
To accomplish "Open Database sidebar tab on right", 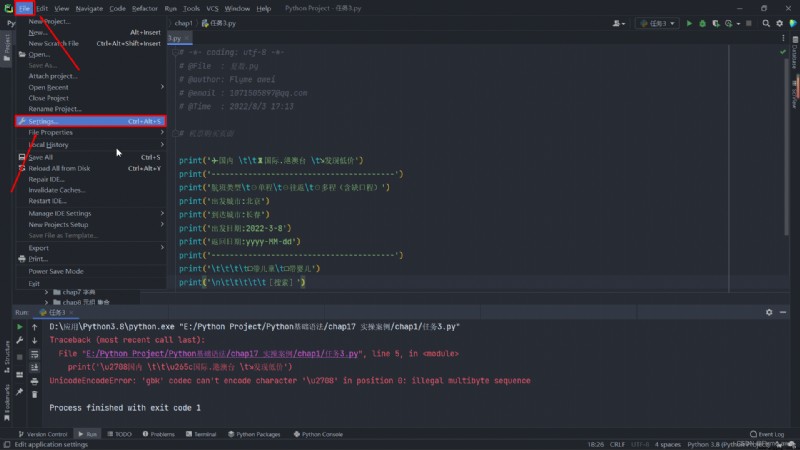I will pyautogui.click(x=795, y=53).
